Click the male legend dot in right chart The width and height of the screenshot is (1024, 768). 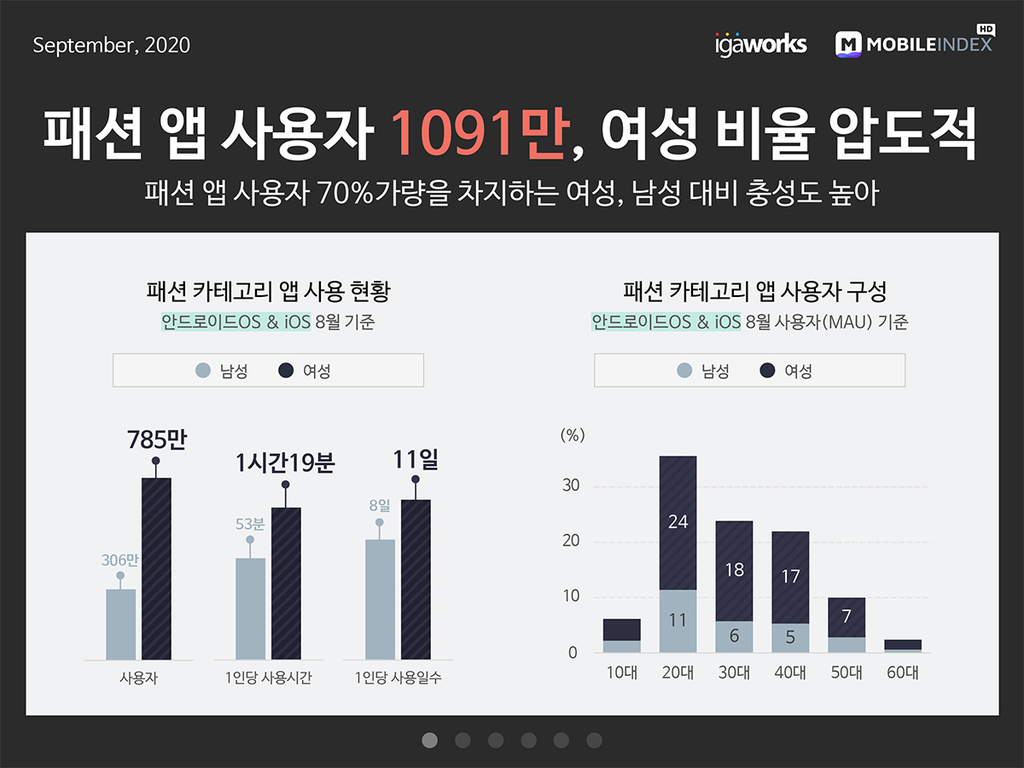[684, 370]
